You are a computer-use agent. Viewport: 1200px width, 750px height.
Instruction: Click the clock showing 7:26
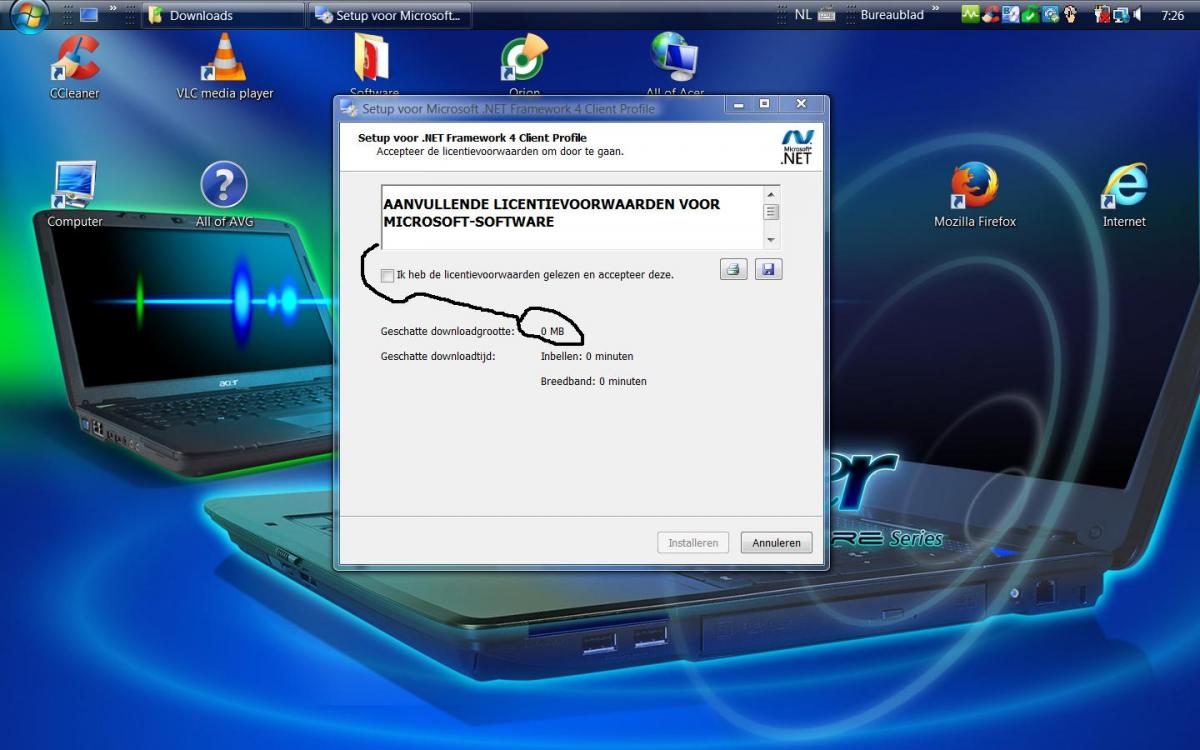pyautogui.click(x=1173, y=16)
